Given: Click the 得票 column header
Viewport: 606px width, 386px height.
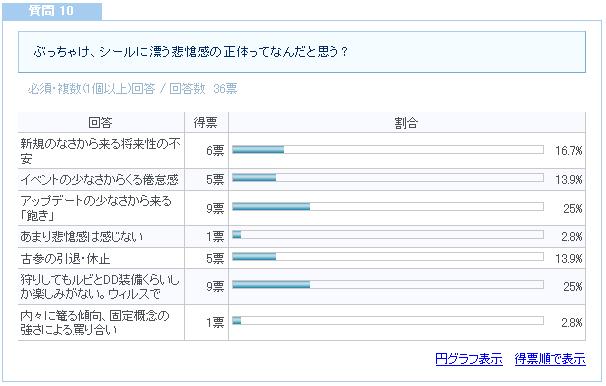Looking at the screenshot, I should tap(206, 122).
